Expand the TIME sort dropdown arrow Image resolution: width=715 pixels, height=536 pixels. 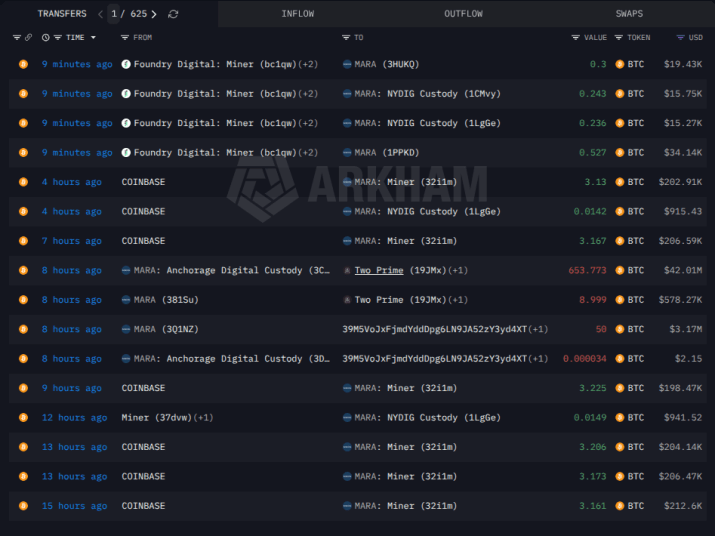tap(93, 38)
